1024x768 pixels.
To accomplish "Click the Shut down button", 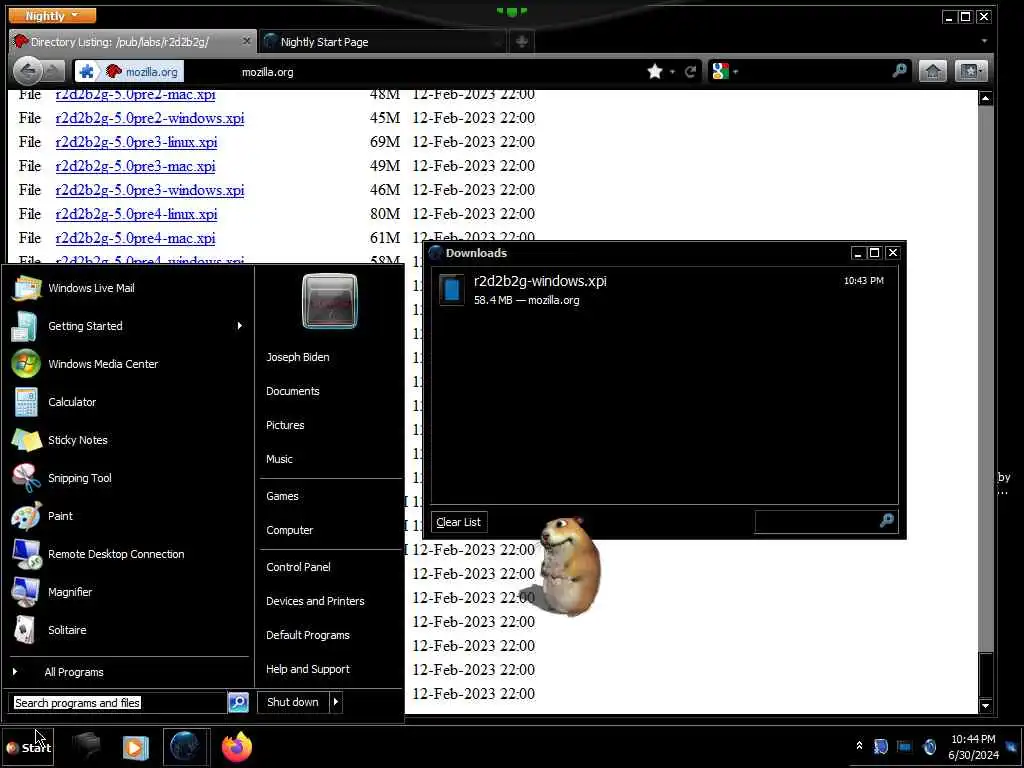I will point(293,702).
